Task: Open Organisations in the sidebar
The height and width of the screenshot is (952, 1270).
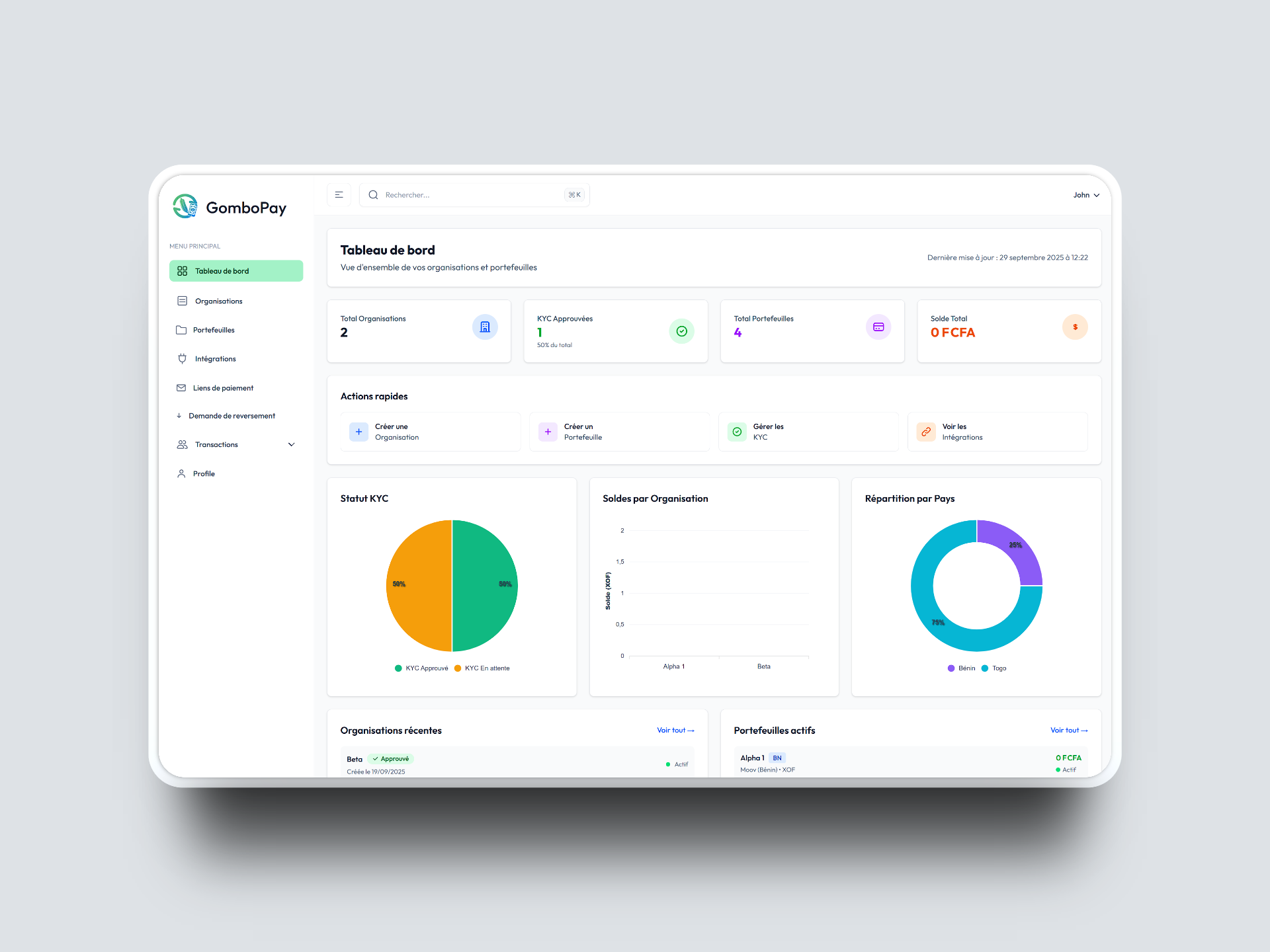Action: [218, 301]
